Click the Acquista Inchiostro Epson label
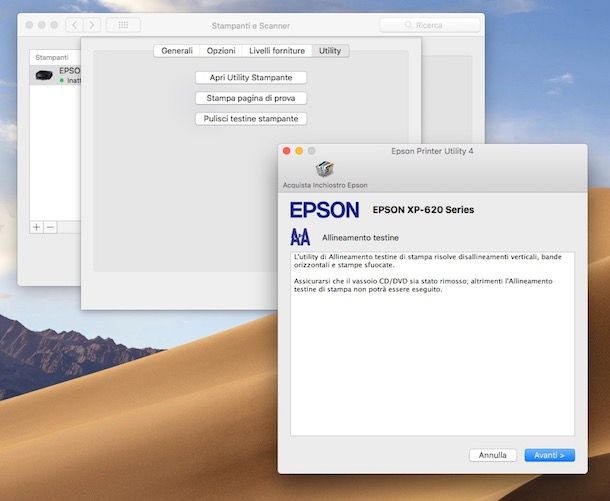Viewport: 610px width, 501px height. click(x=325, y=185)
